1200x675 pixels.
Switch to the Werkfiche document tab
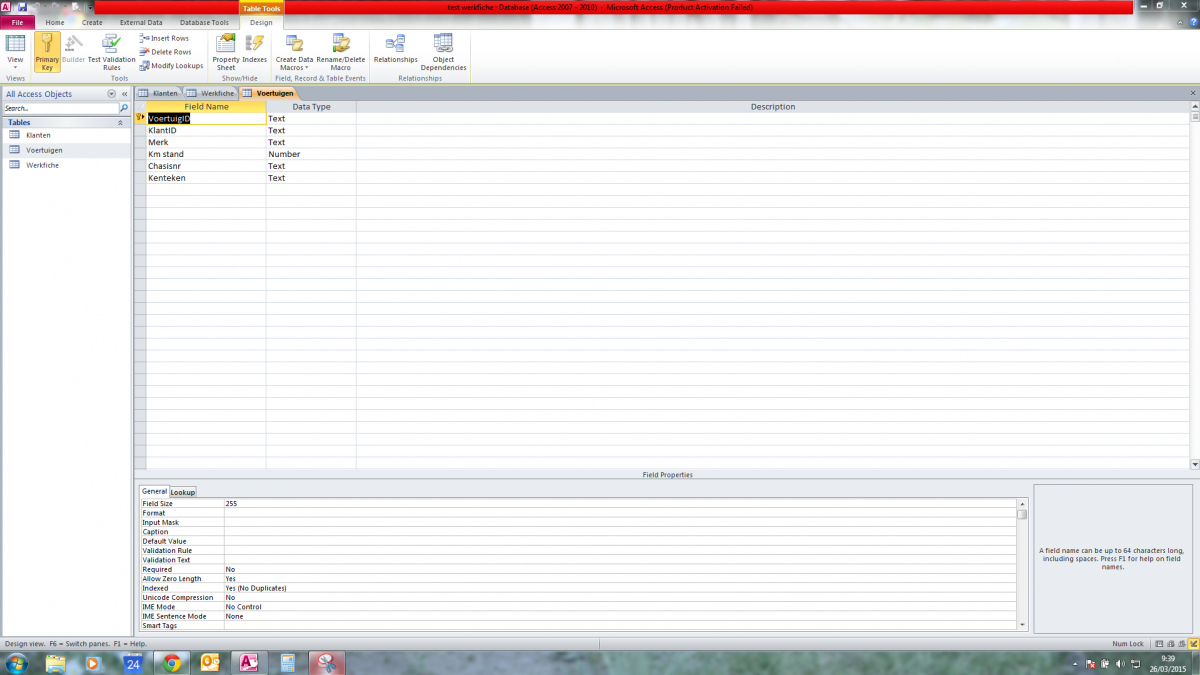click(x=211, y=93)
